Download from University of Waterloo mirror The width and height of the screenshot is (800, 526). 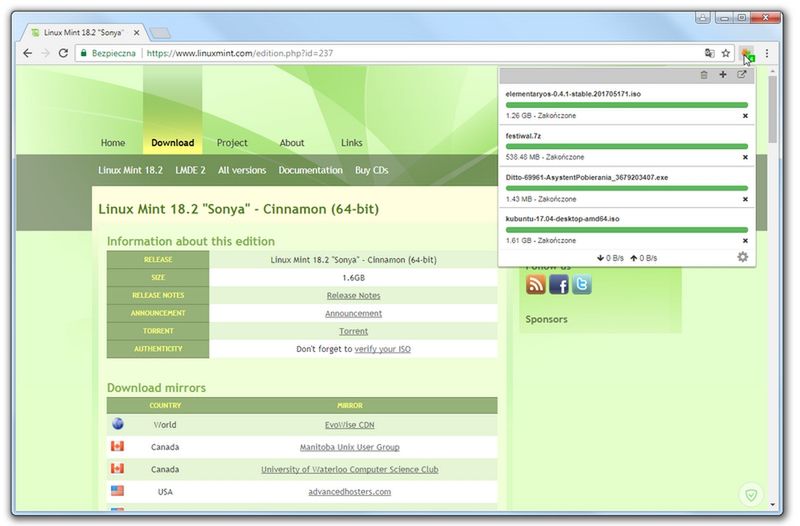[x=349, y=469]
